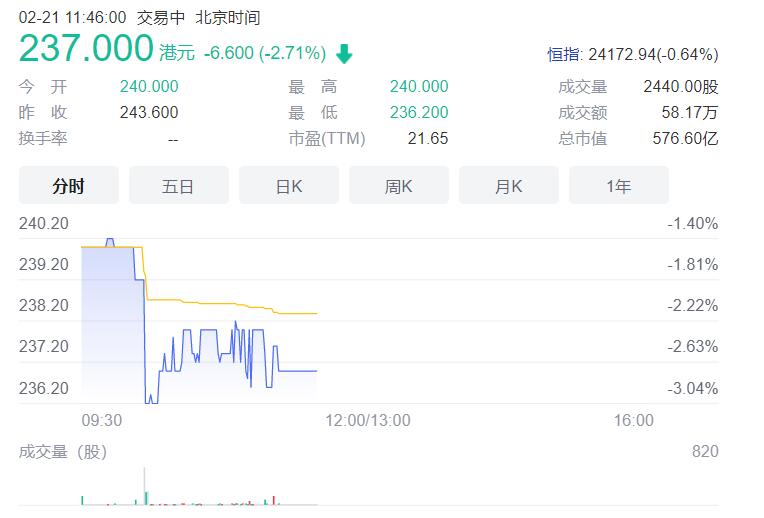Click the -1.81% percentage axis label

(x=693, y=265)
